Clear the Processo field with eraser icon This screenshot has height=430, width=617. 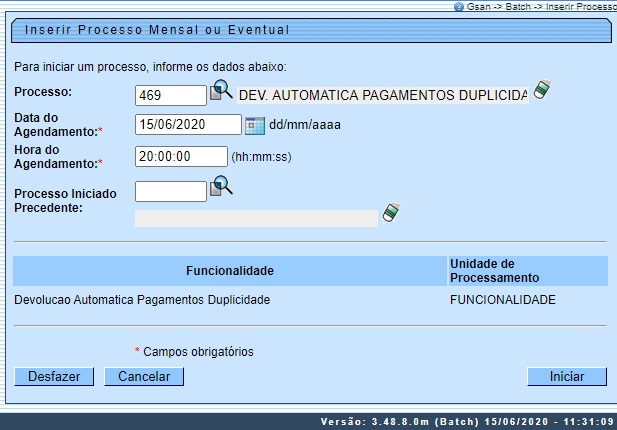click(542, 90)
